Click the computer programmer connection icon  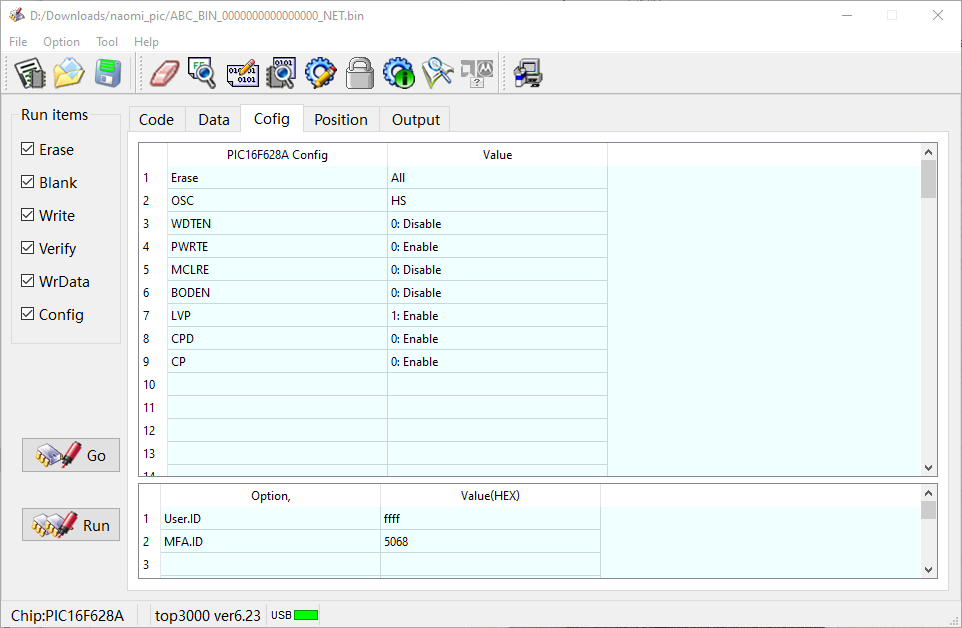point(528,73)
